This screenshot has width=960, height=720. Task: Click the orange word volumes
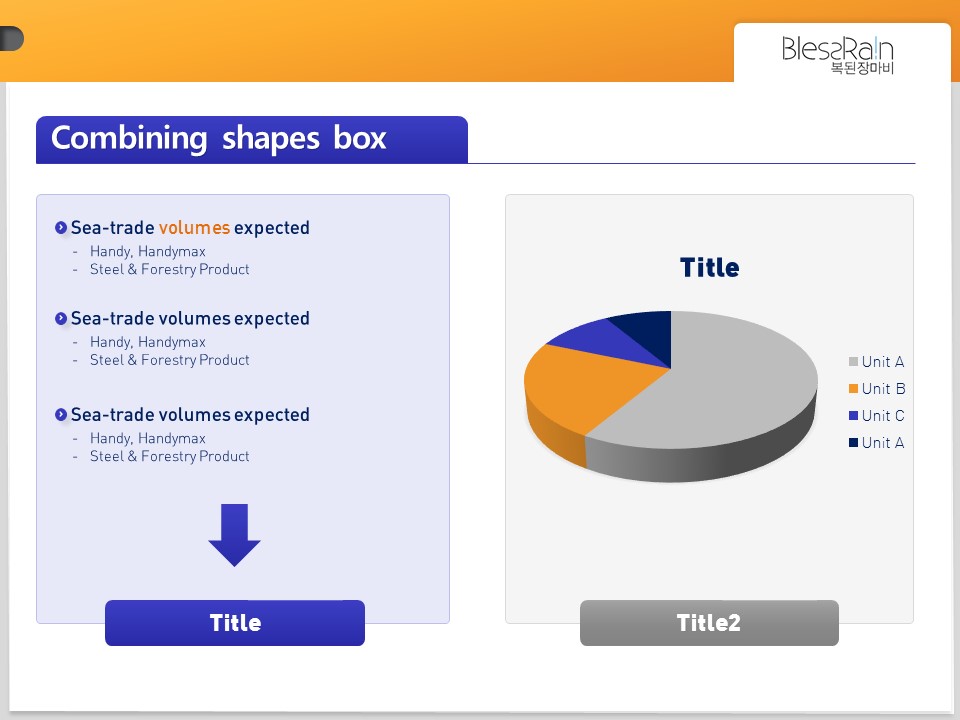[x=194, y=228]
